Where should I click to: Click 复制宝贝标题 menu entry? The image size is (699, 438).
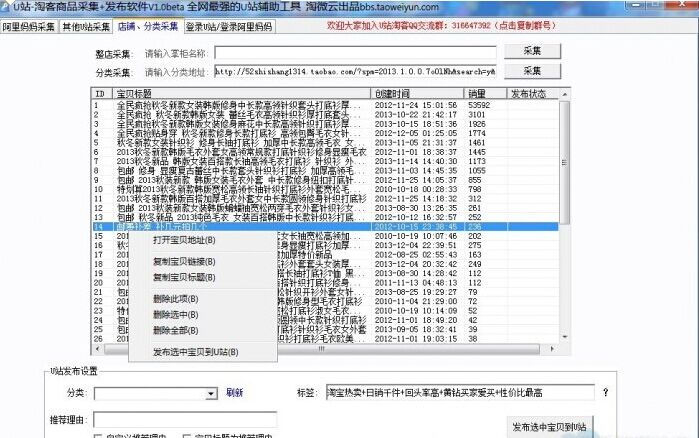click(184, 276)
